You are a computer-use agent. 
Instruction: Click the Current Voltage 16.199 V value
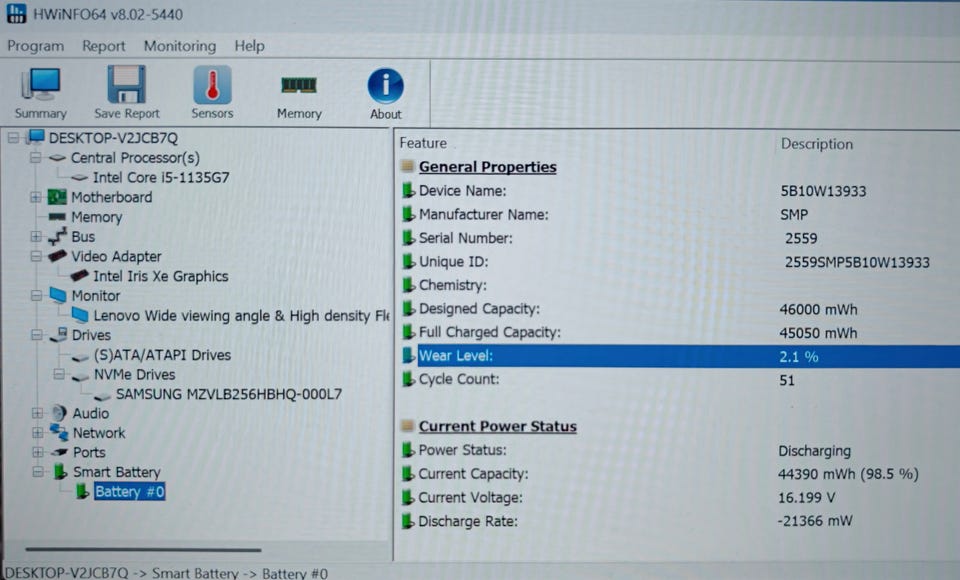806,497
